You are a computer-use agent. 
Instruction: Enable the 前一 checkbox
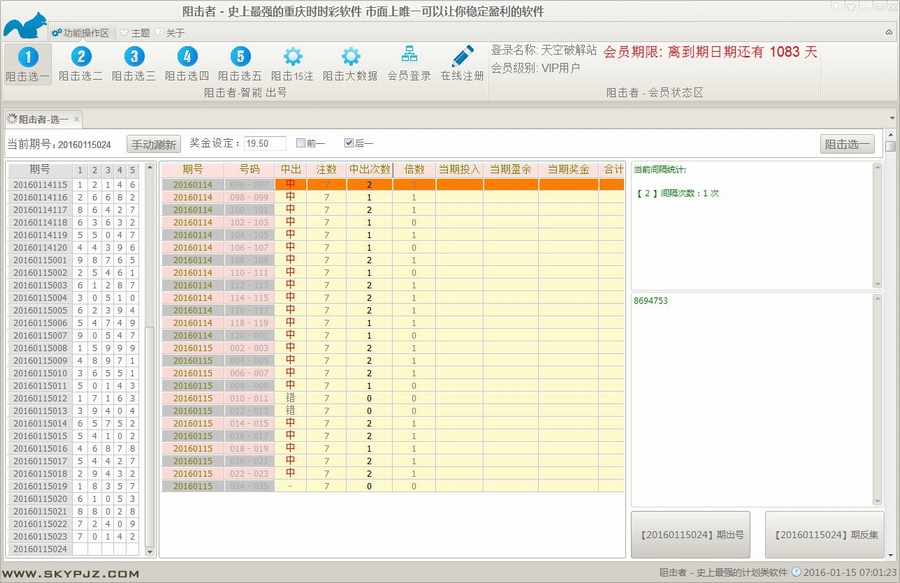pyautogui.click(x=301, y=143)
